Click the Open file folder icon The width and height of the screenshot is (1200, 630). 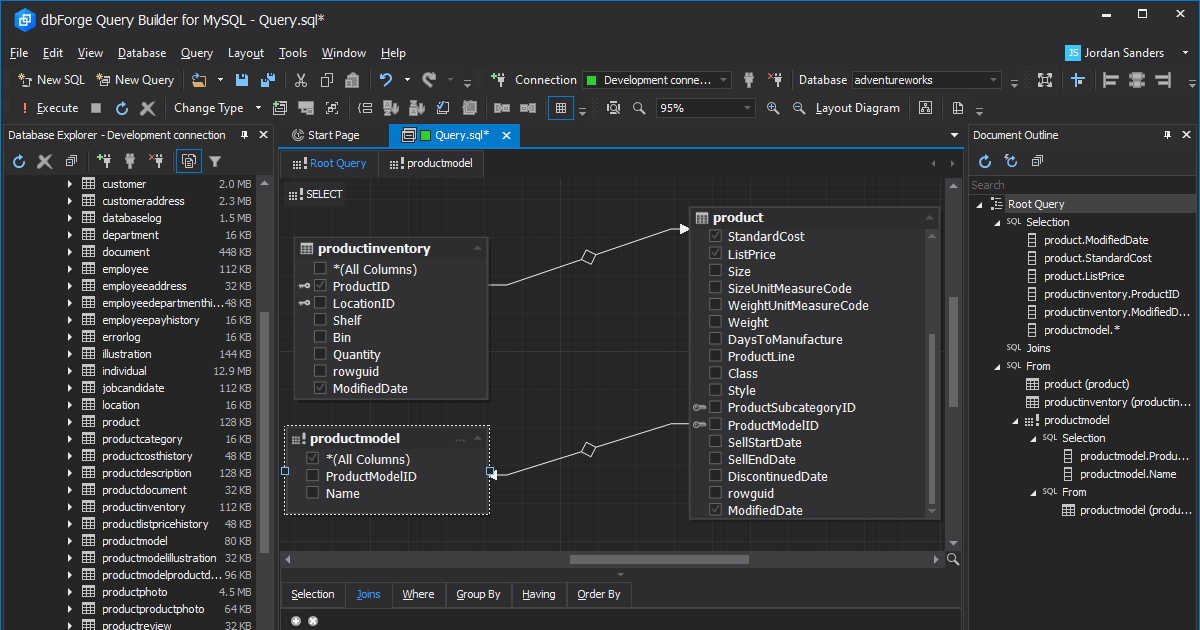coord(199,80)
